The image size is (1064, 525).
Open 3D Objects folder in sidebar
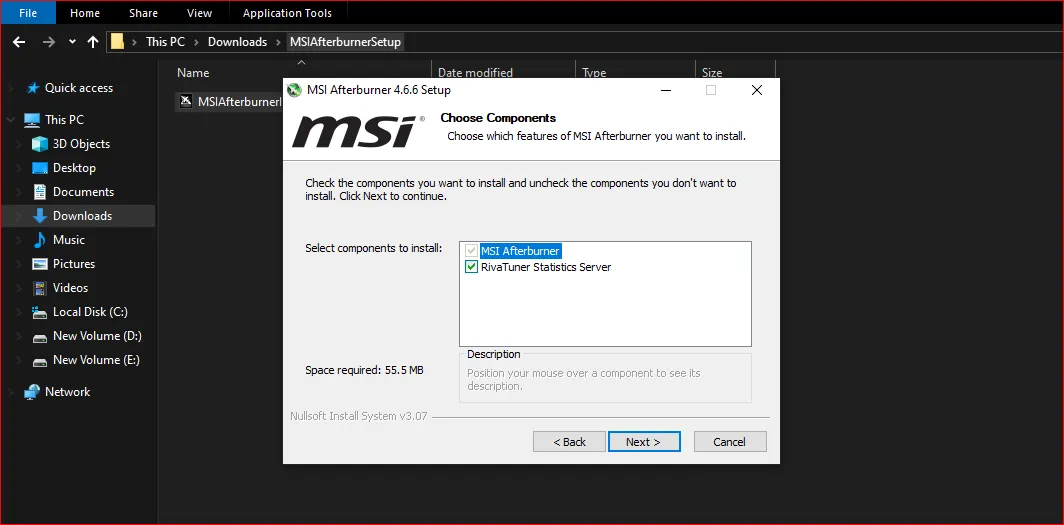(81, 144)
